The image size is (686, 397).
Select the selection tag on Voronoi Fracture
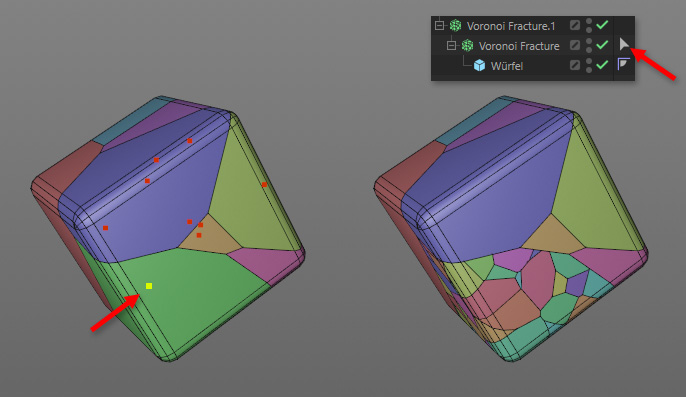(624, 44)
